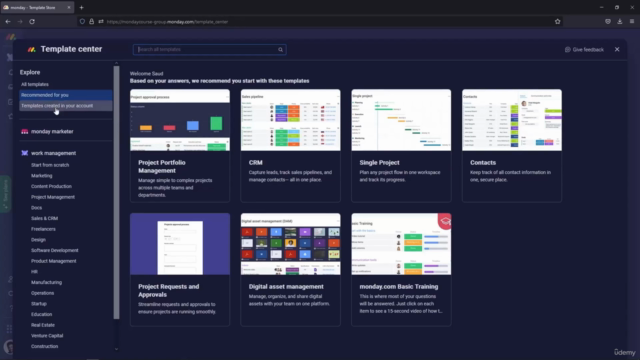Image resolution: width=640 pixels, height=360 pixels.
Task: Click the sidebar scroll down arrow
Action: click(116, 349)
